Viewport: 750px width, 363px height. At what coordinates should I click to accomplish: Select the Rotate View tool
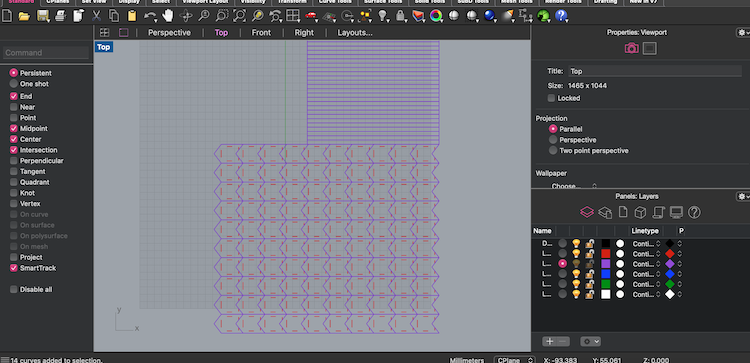(186, 16)
